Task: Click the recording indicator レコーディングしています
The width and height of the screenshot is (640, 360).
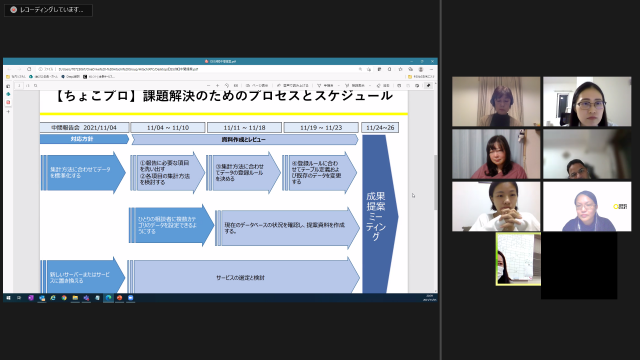Action: pos(48,10)
